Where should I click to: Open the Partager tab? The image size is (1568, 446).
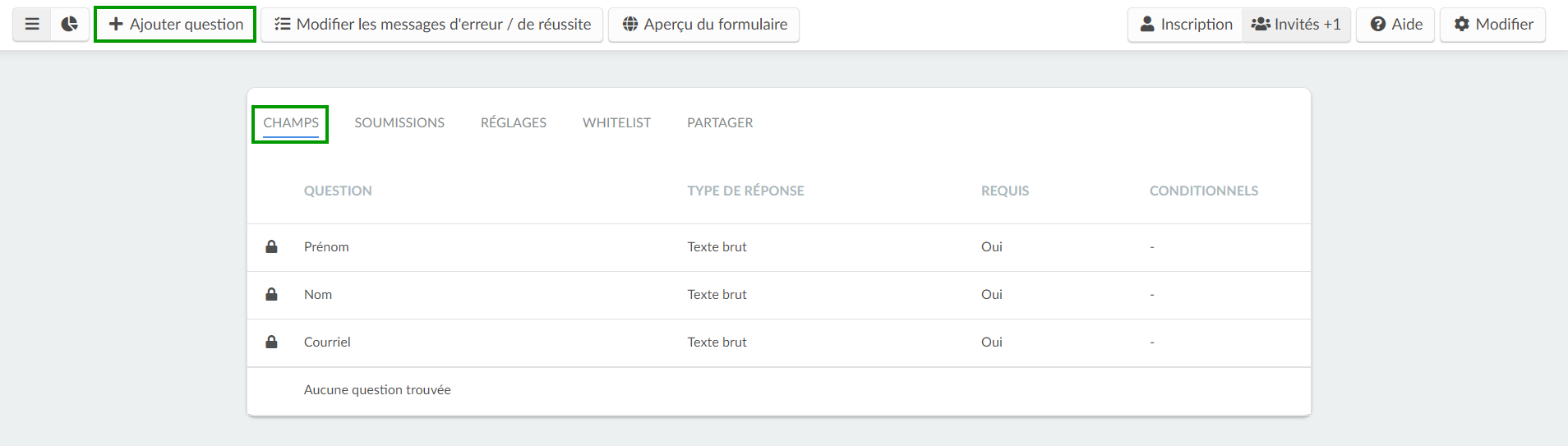pyautogui.click(x=720, y=123)
